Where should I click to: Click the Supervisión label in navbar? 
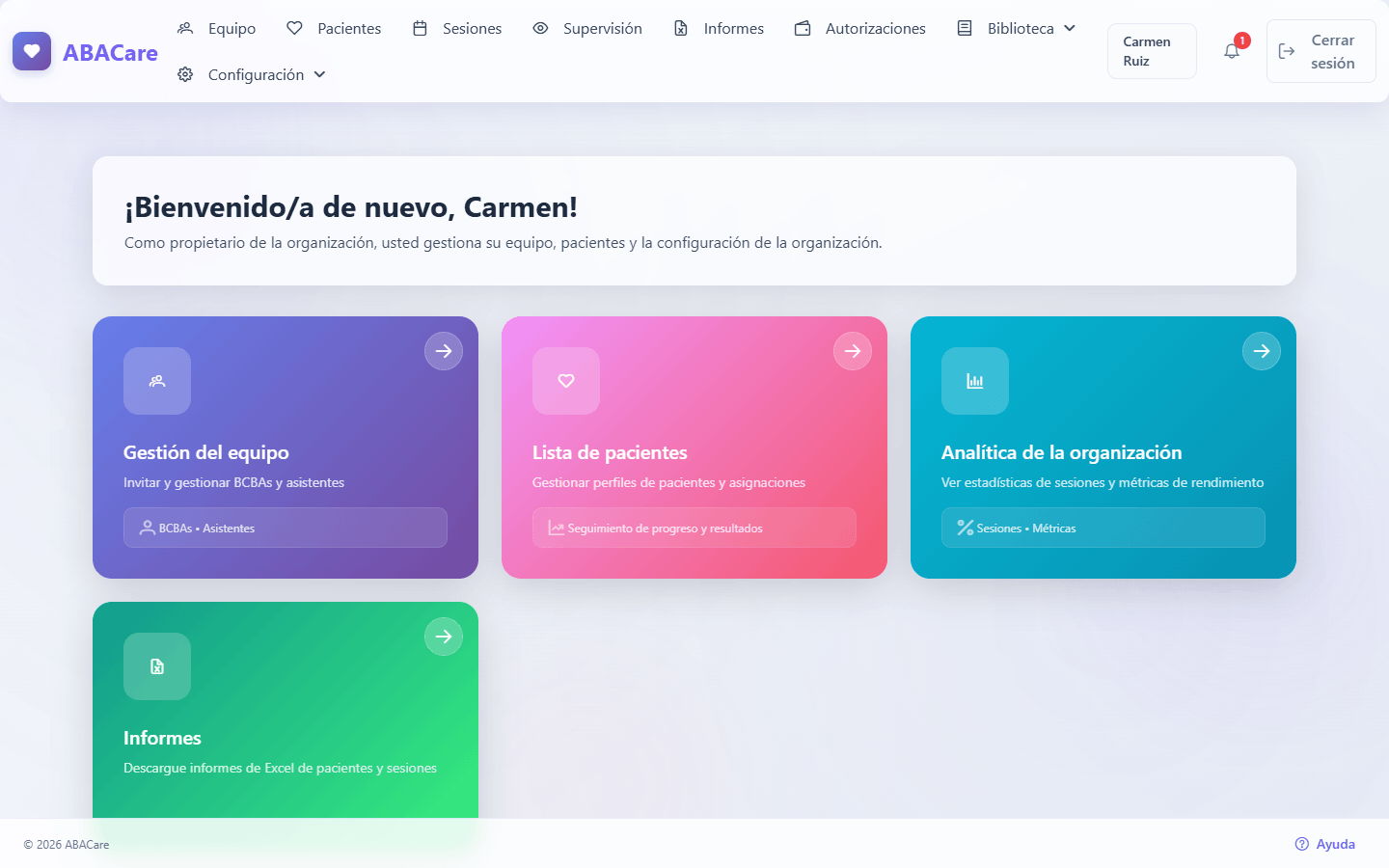[603, 29]
